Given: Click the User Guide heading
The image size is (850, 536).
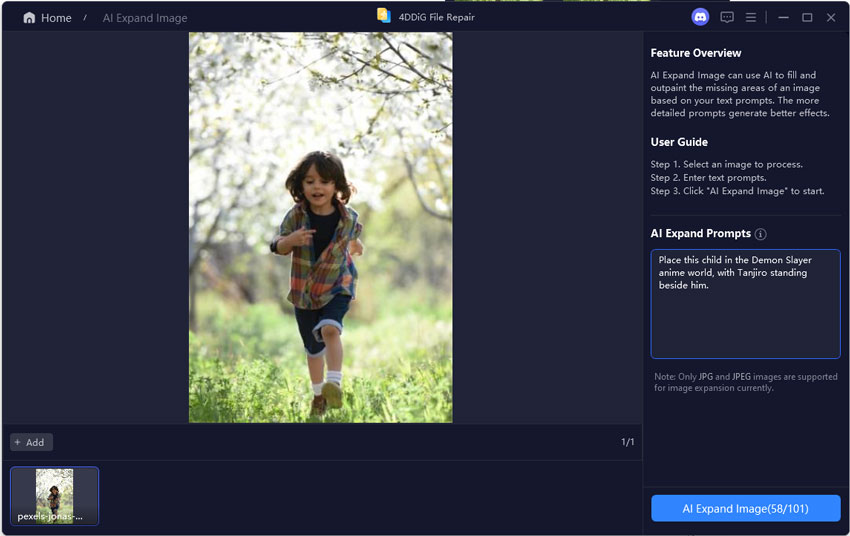Looking at the screenshot, I should (679, 142).
